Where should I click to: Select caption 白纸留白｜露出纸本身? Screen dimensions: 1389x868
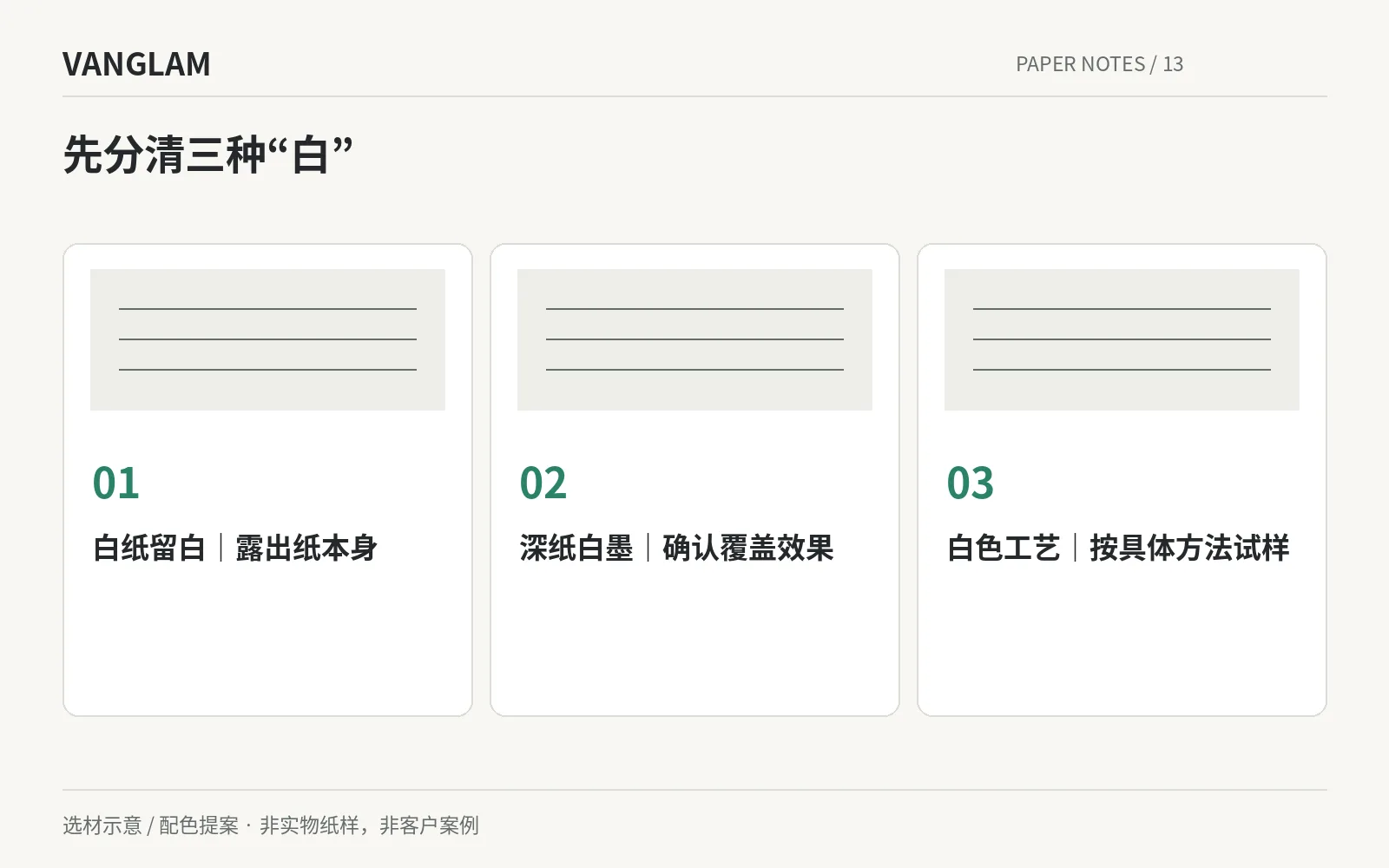[x=234, y=548]
